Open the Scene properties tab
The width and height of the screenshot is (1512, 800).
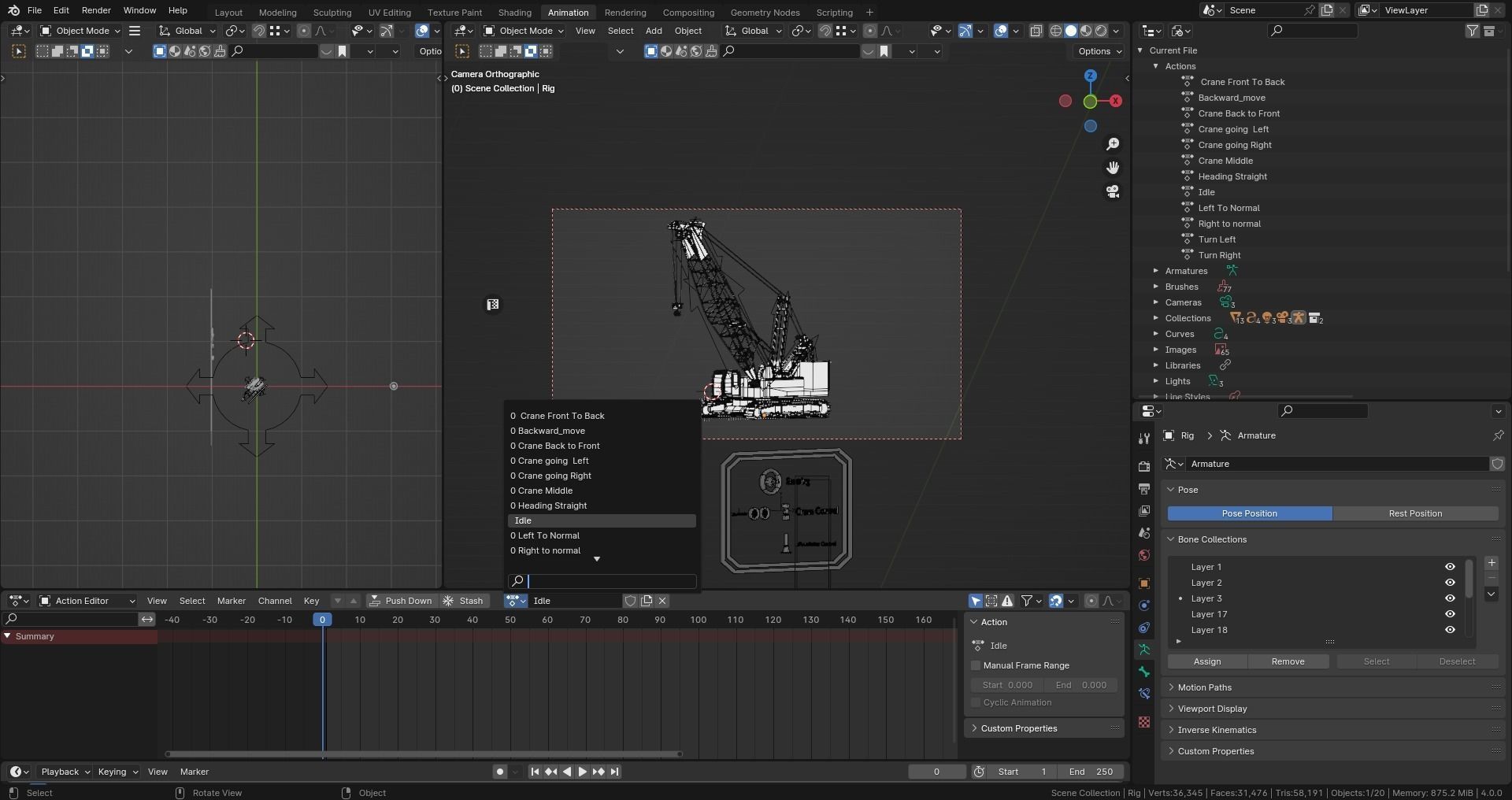pos(1144,533)
